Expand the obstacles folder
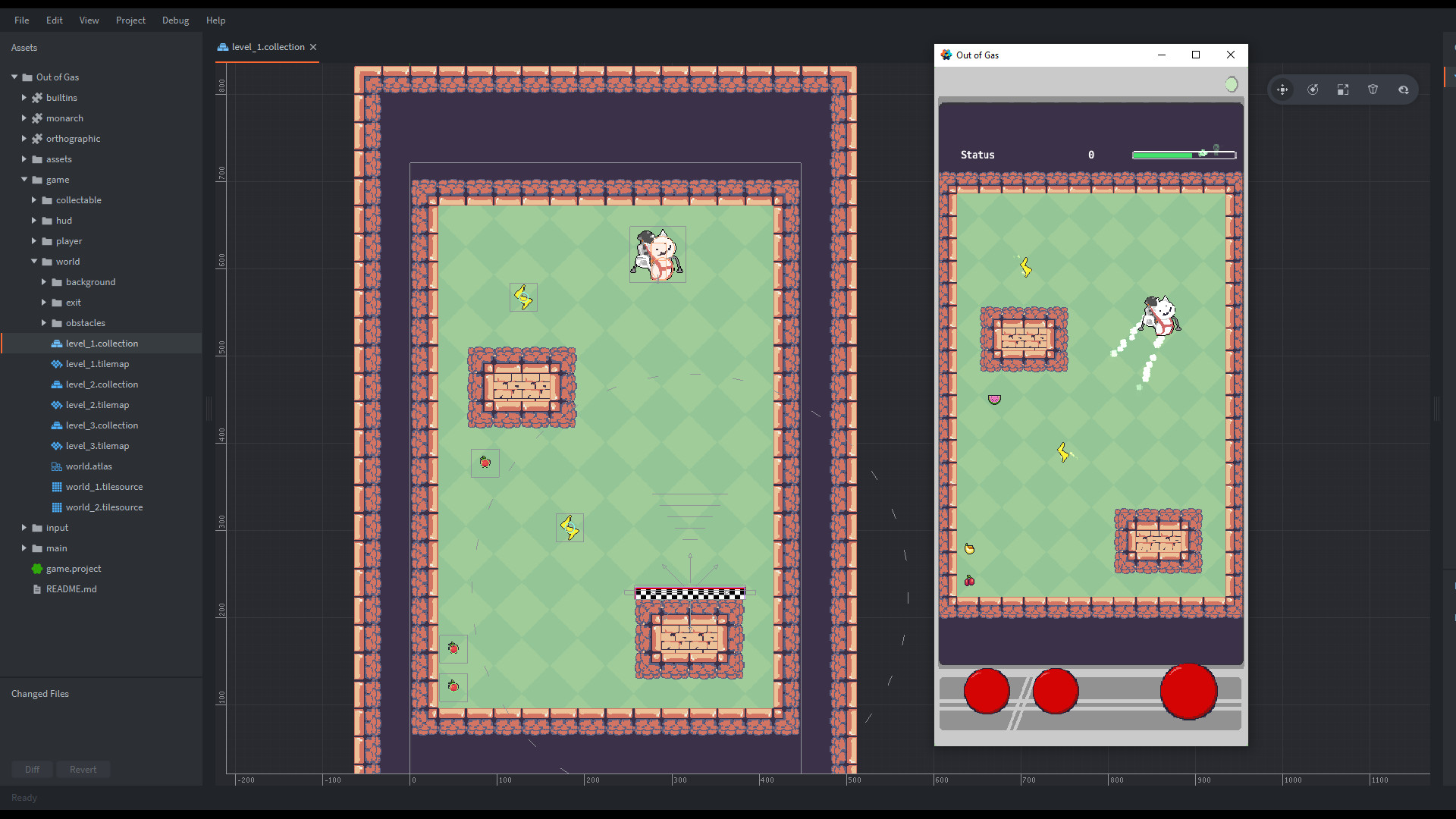This screenshot has height=819, width=1456. [44, 322]
